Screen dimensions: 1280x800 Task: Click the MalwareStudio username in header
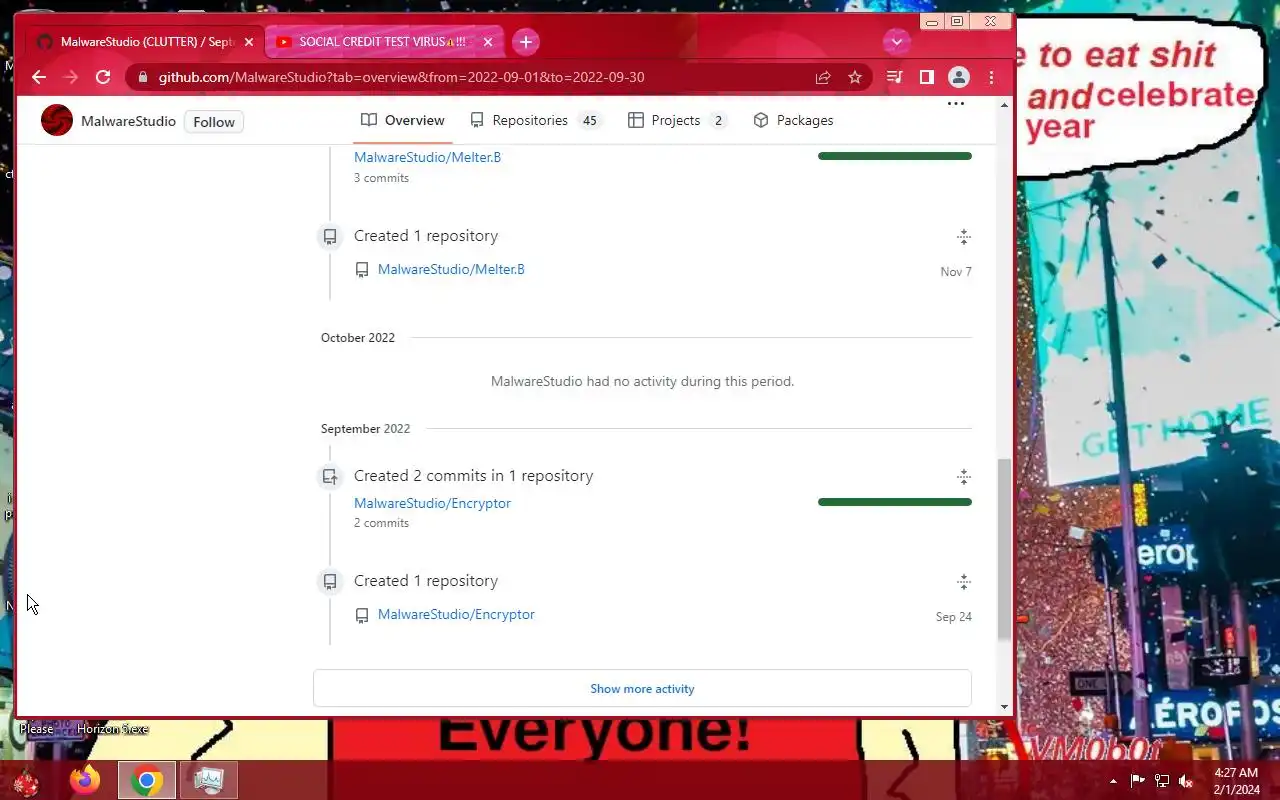click(128, 121)
